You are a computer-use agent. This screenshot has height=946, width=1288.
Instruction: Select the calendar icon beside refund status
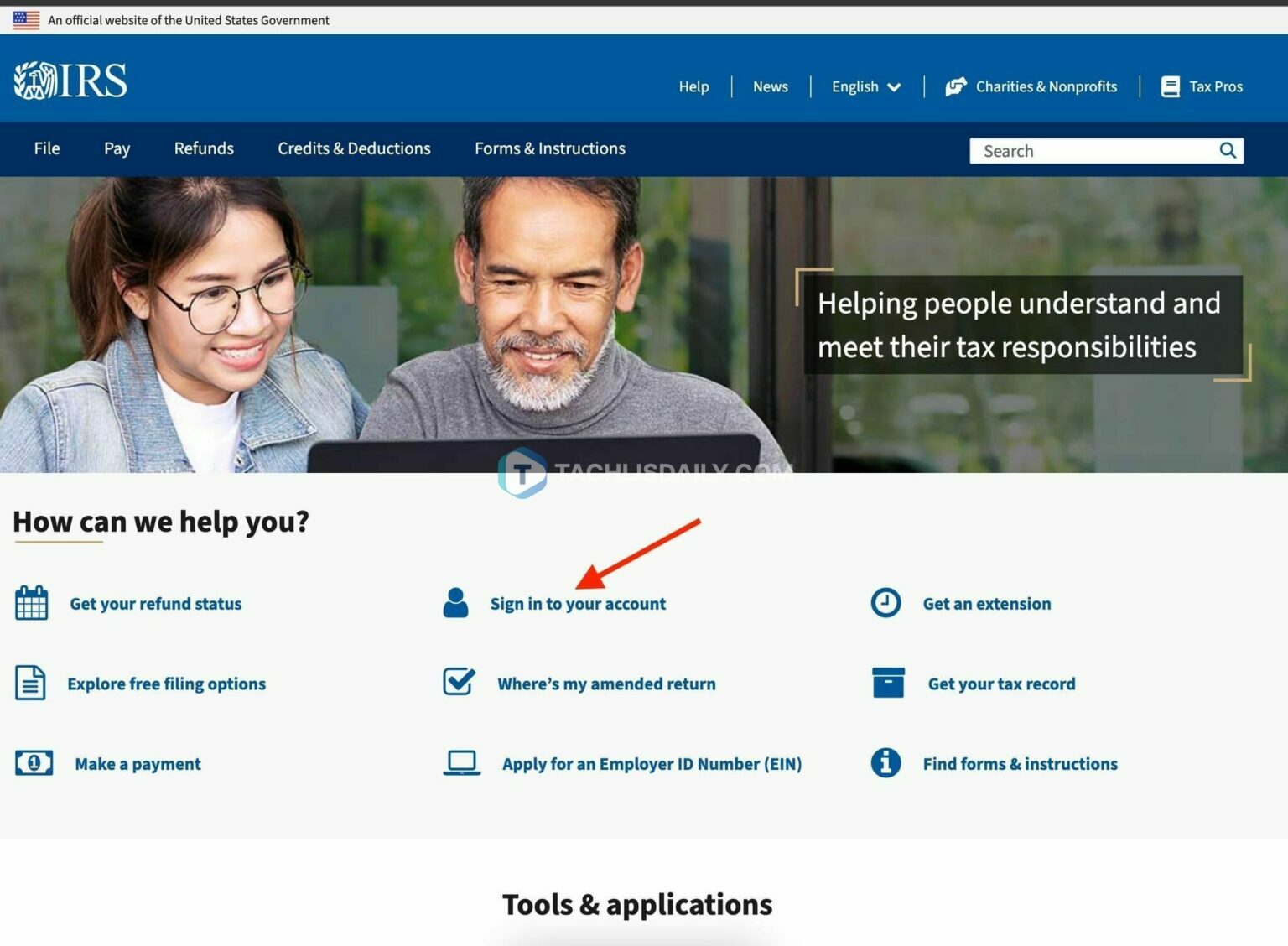tap(32, 603)
